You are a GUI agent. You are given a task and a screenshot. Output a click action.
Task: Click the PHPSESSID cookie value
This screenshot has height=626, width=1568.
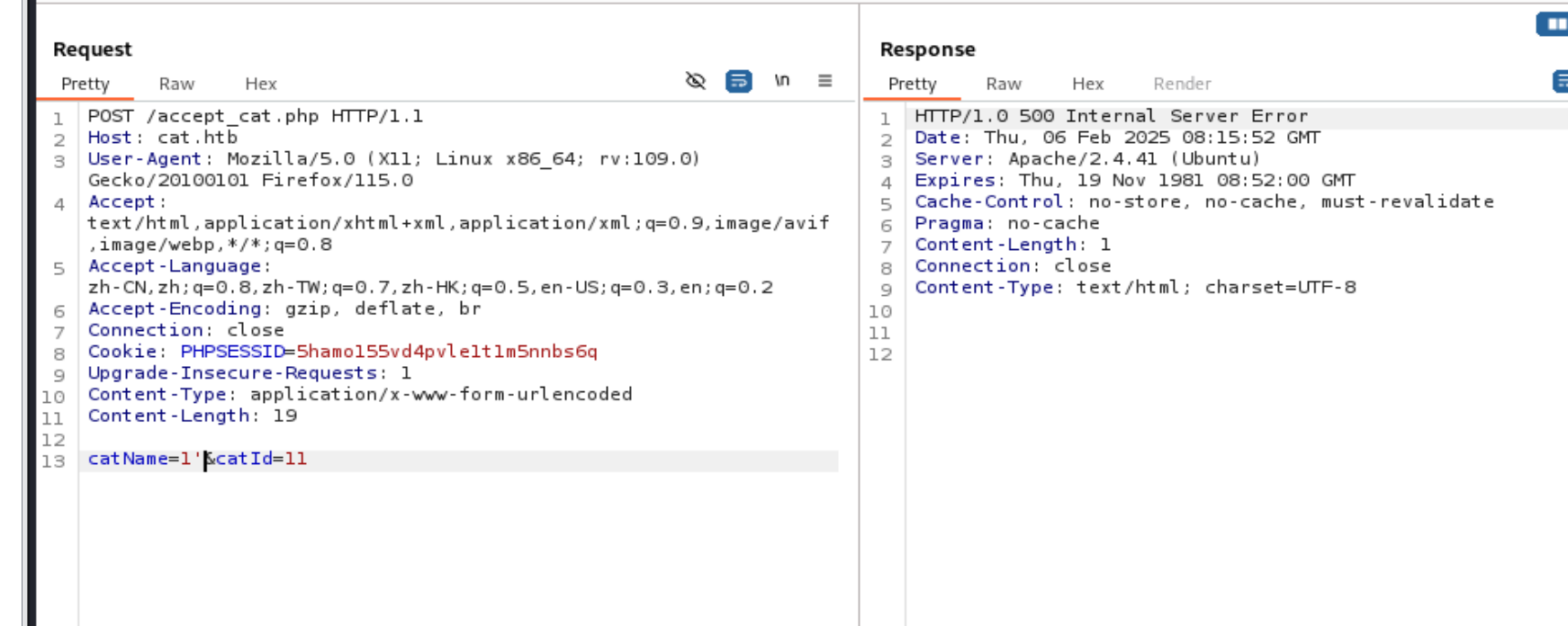pos(446,352)
